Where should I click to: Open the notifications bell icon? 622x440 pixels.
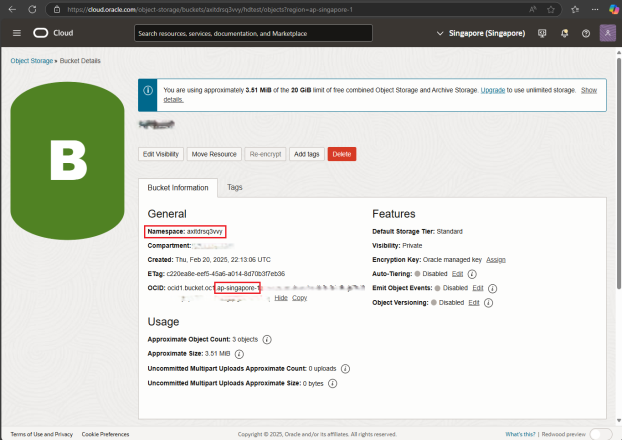(564, 33)
